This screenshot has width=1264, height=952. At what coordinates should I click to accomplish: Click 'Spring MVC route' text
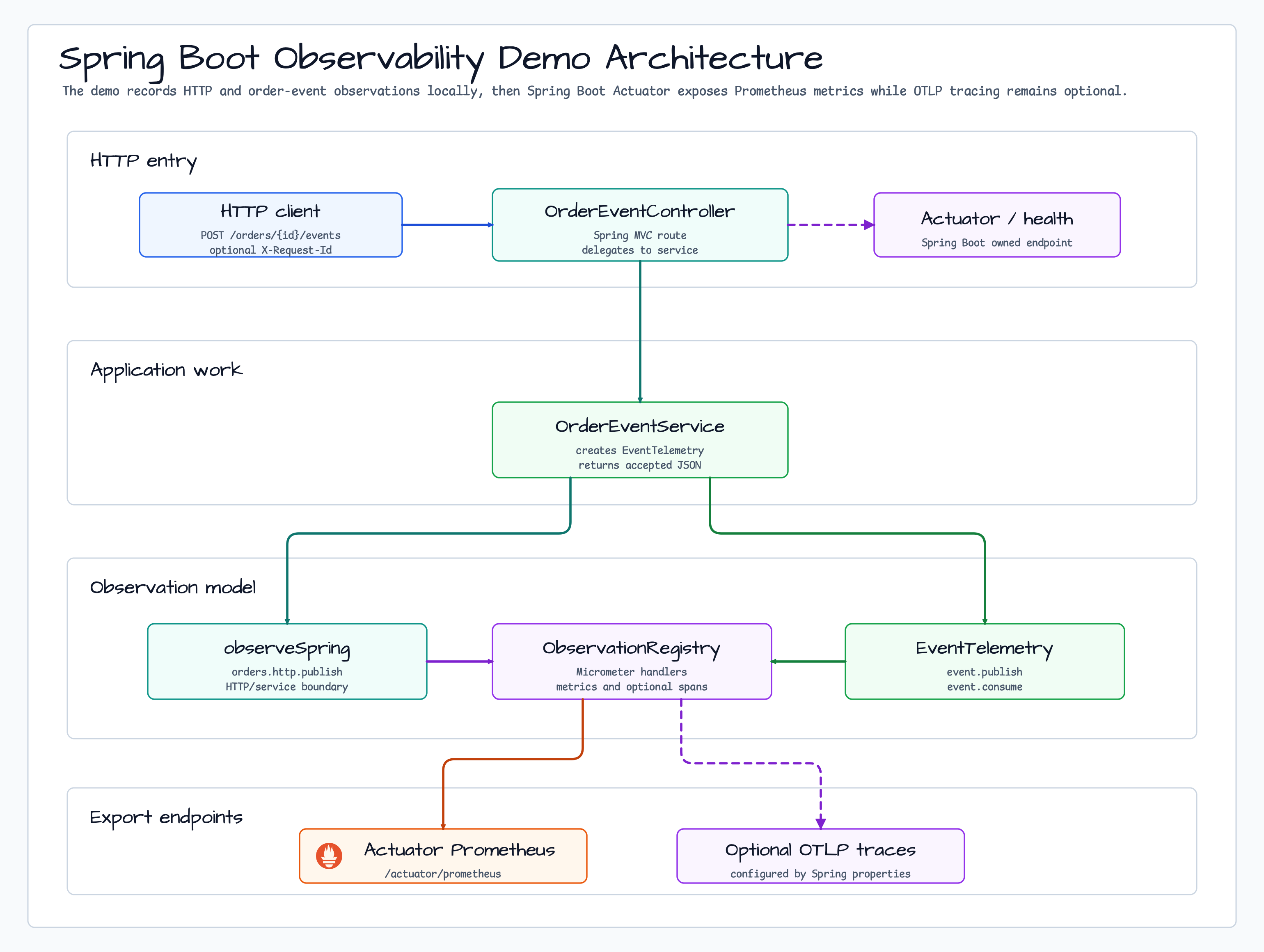pos(640,235)
